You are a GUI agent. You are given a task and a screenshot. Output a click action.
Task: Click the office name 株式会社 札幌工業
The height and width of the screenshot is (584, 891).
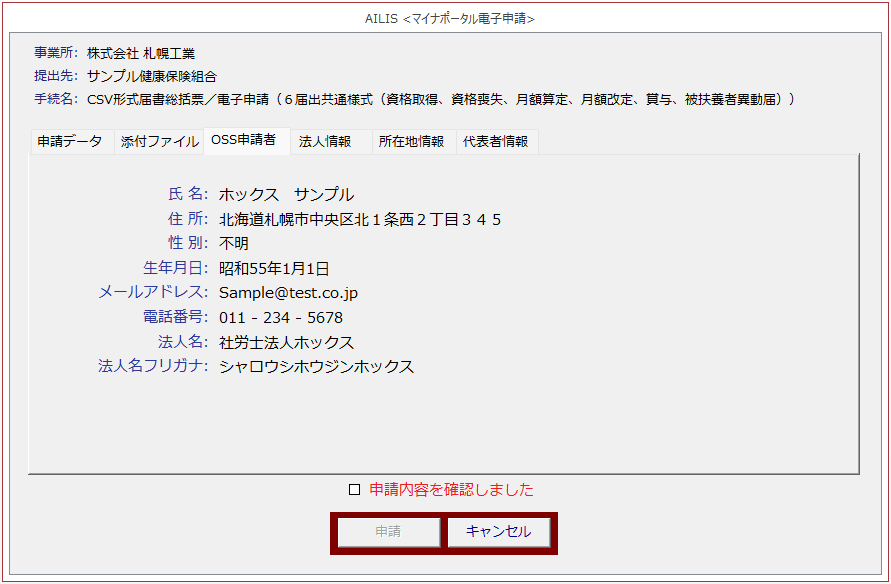click(141, 53)
